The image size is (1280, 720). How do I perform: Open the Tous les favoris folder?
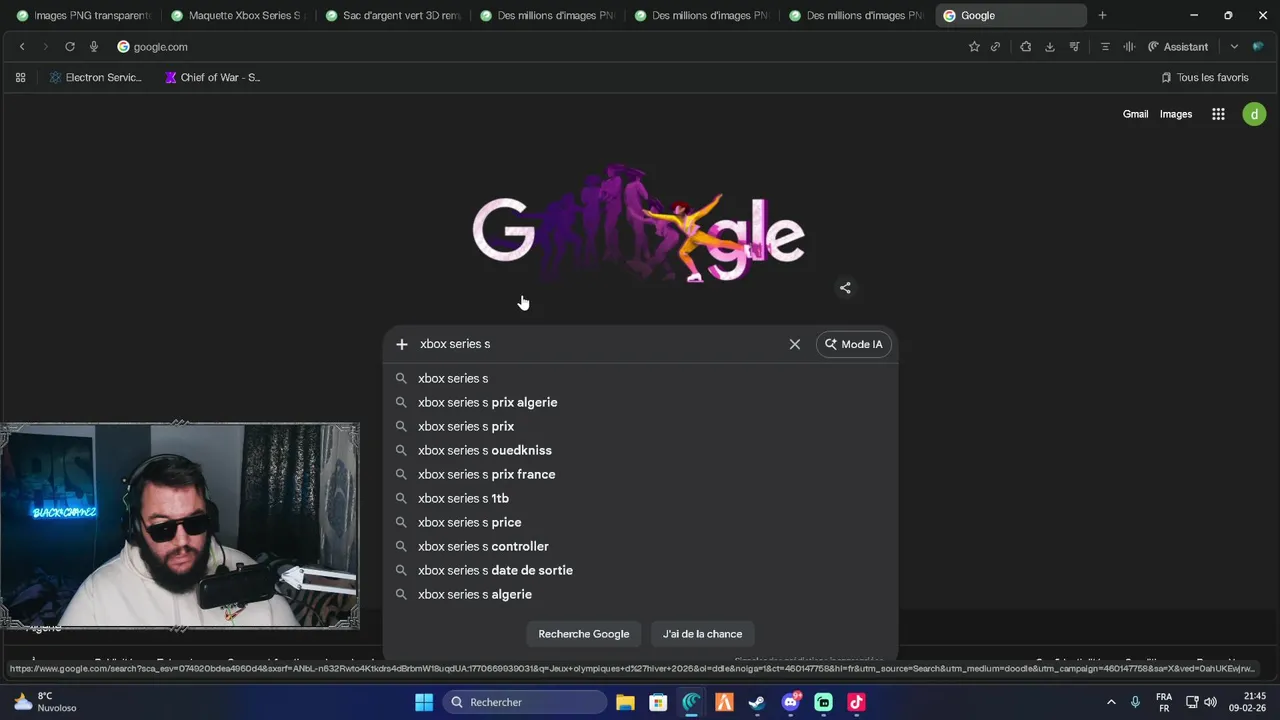click(1205, 77)
